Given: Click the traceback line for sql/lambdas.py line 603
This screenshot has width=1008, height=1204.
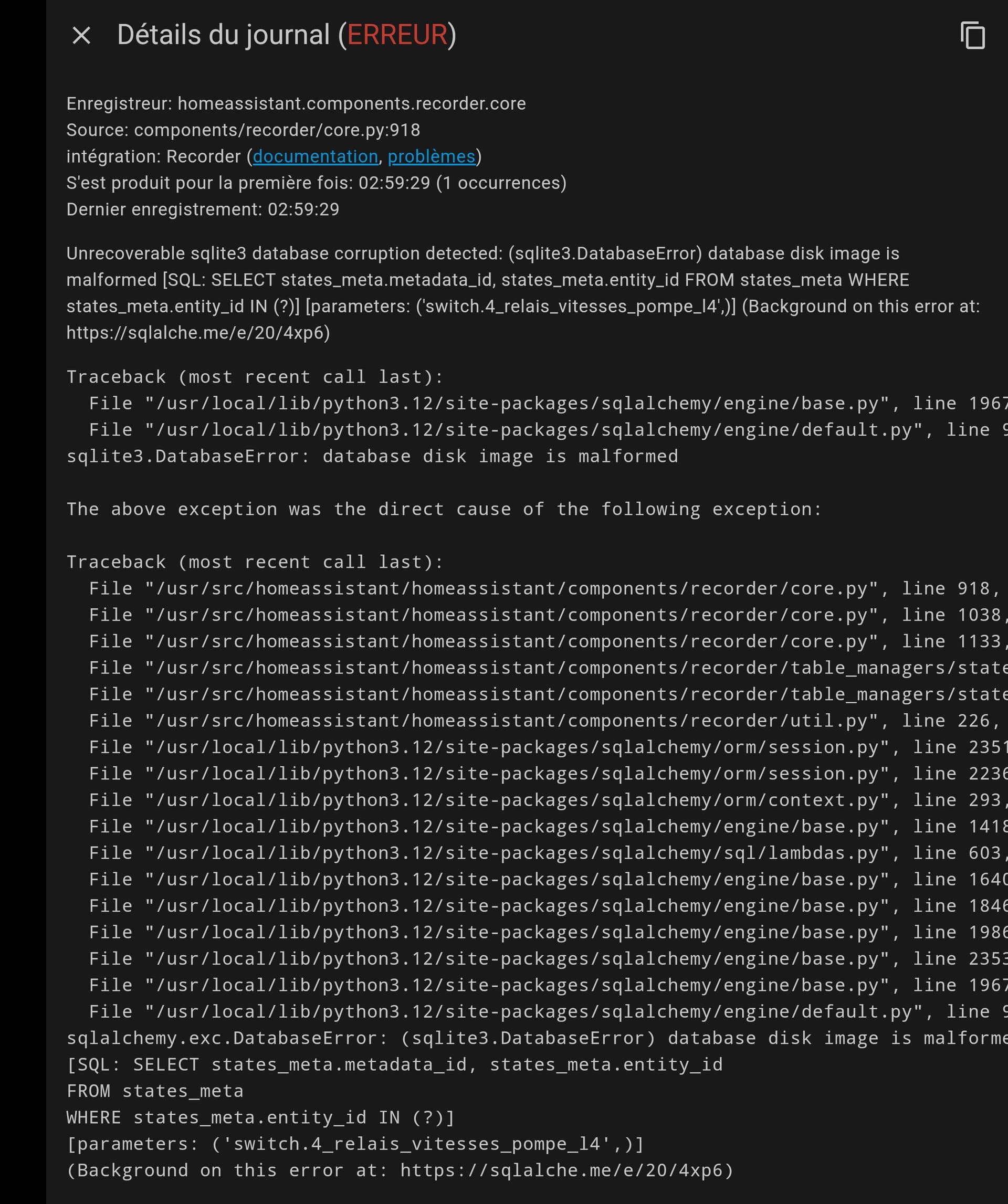Looking at the screenshot, I should coord(548,853).
